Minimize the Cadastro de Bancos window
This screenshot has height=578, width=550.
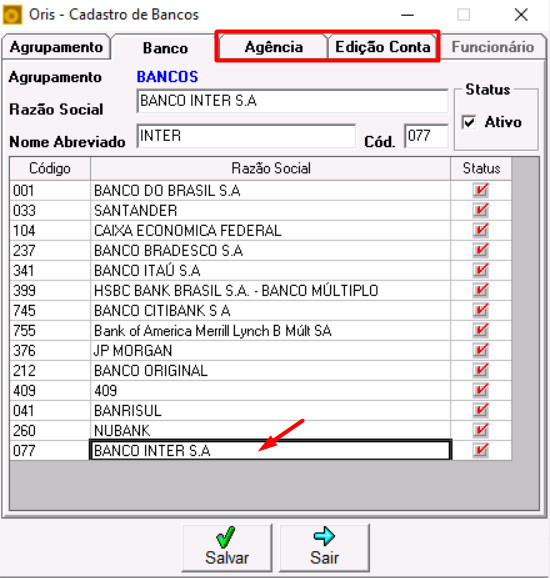[407, 15]
